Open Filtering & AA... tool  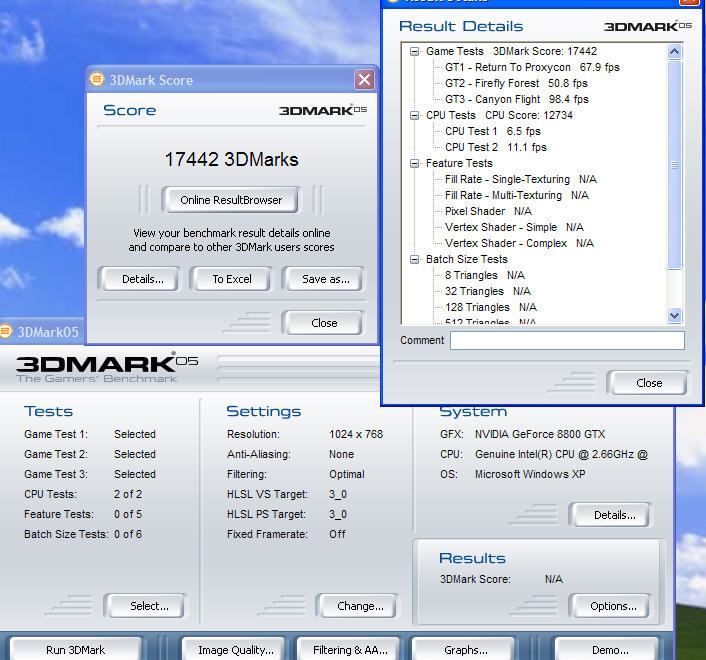349,650
